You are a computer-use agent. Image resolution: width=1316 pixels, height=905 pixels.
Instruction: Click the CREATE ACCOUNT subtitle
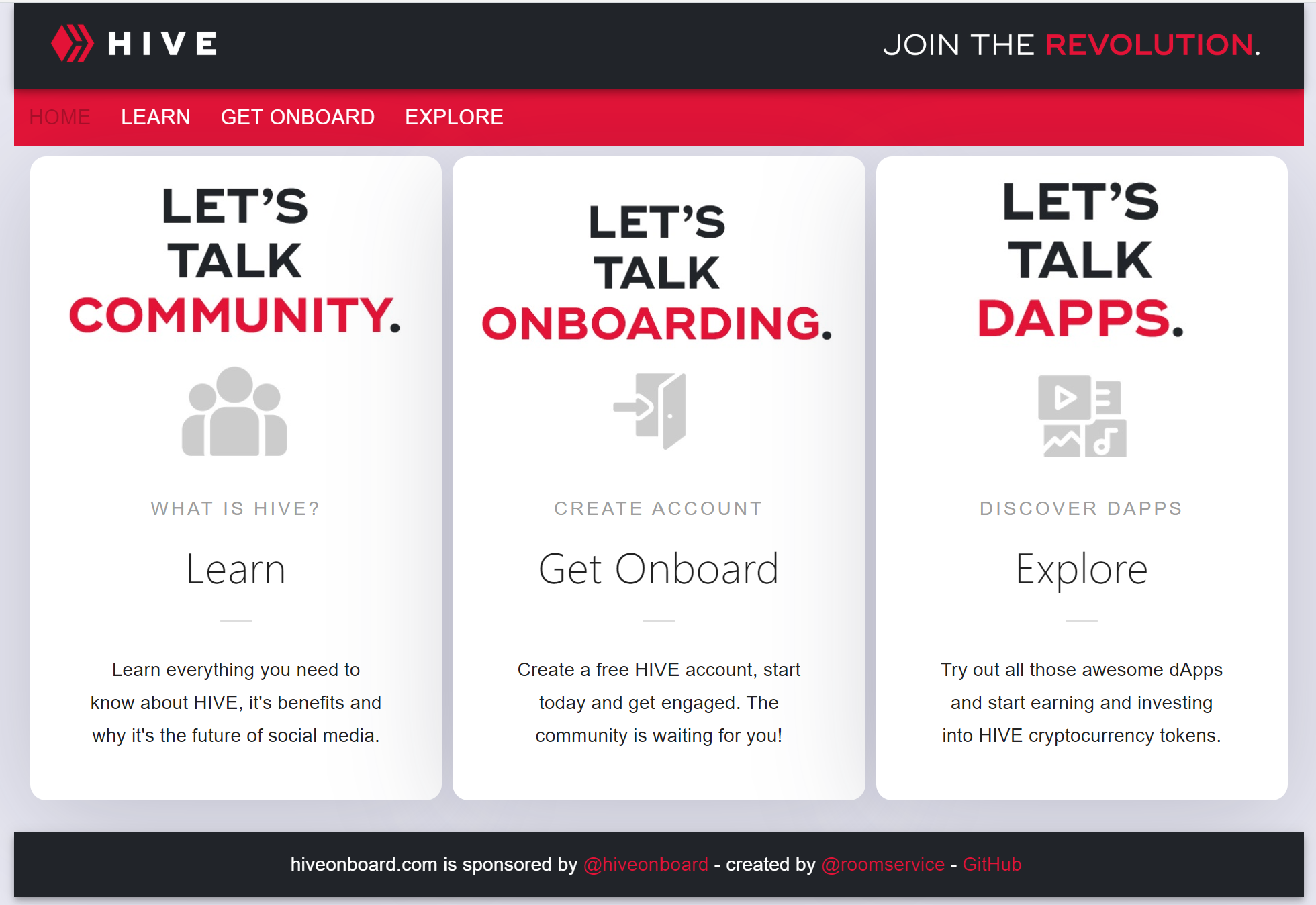[659, 508]
